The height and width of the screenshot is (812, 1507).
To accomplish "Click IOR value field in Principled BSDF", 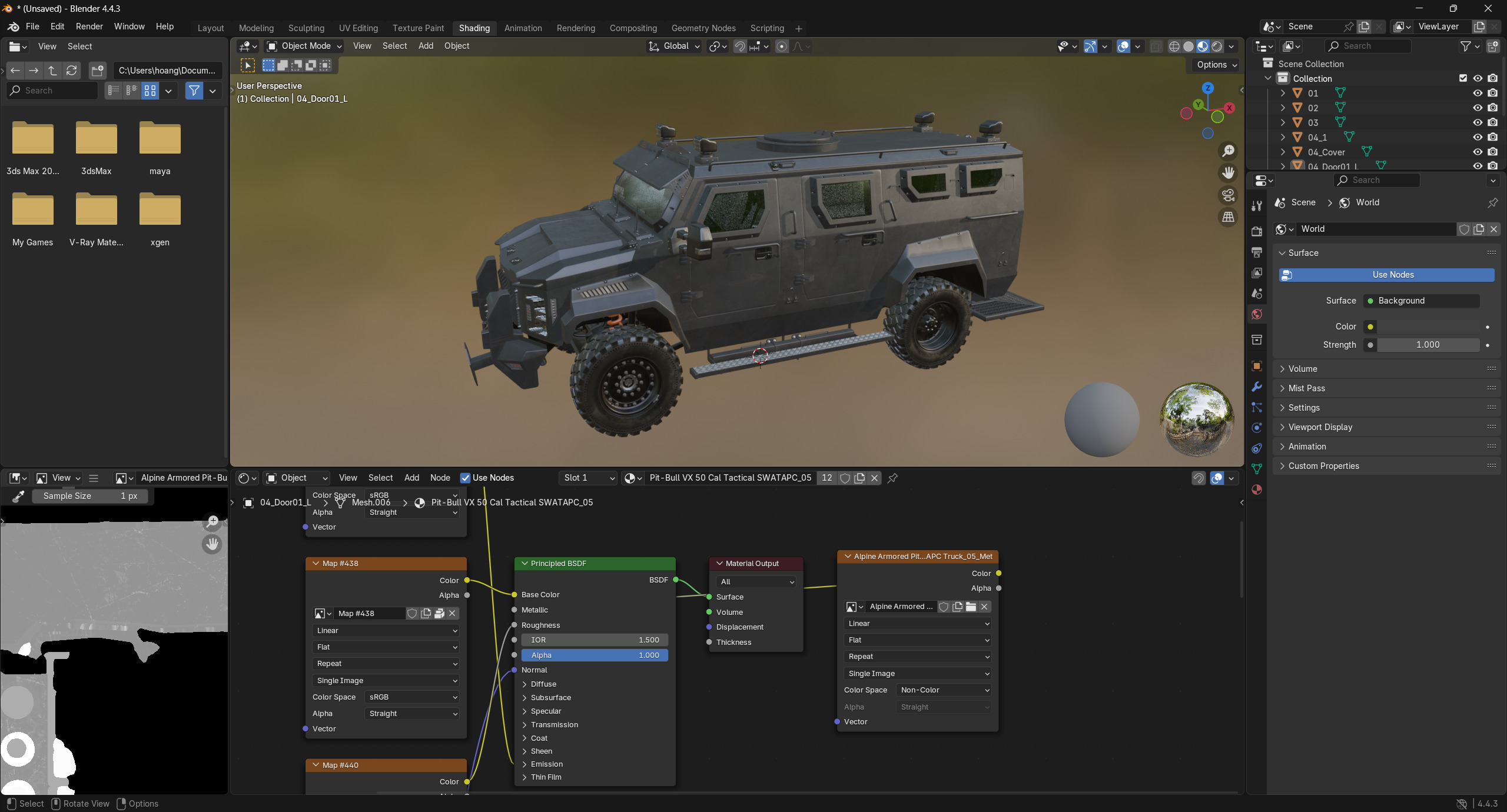I will coord(595,640).
